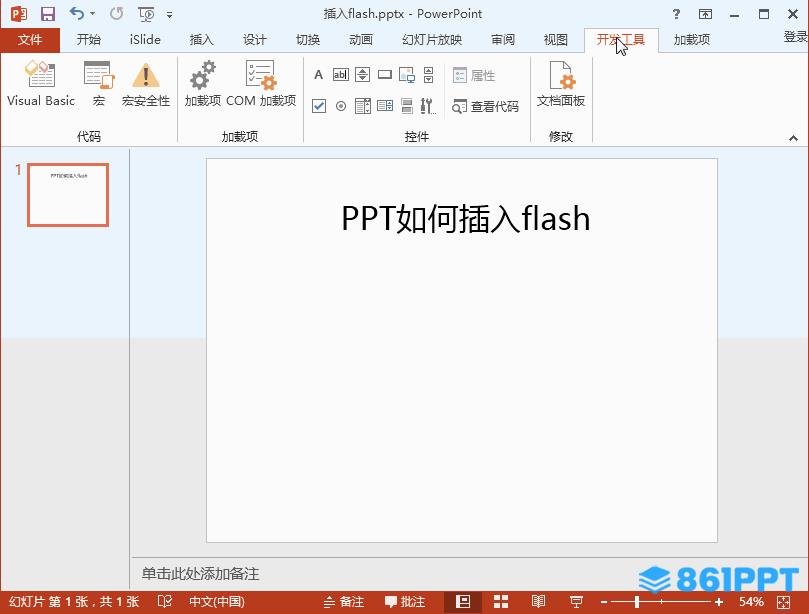Insert a Check Box control
809x614 pixels.
(x=319, y=106)
